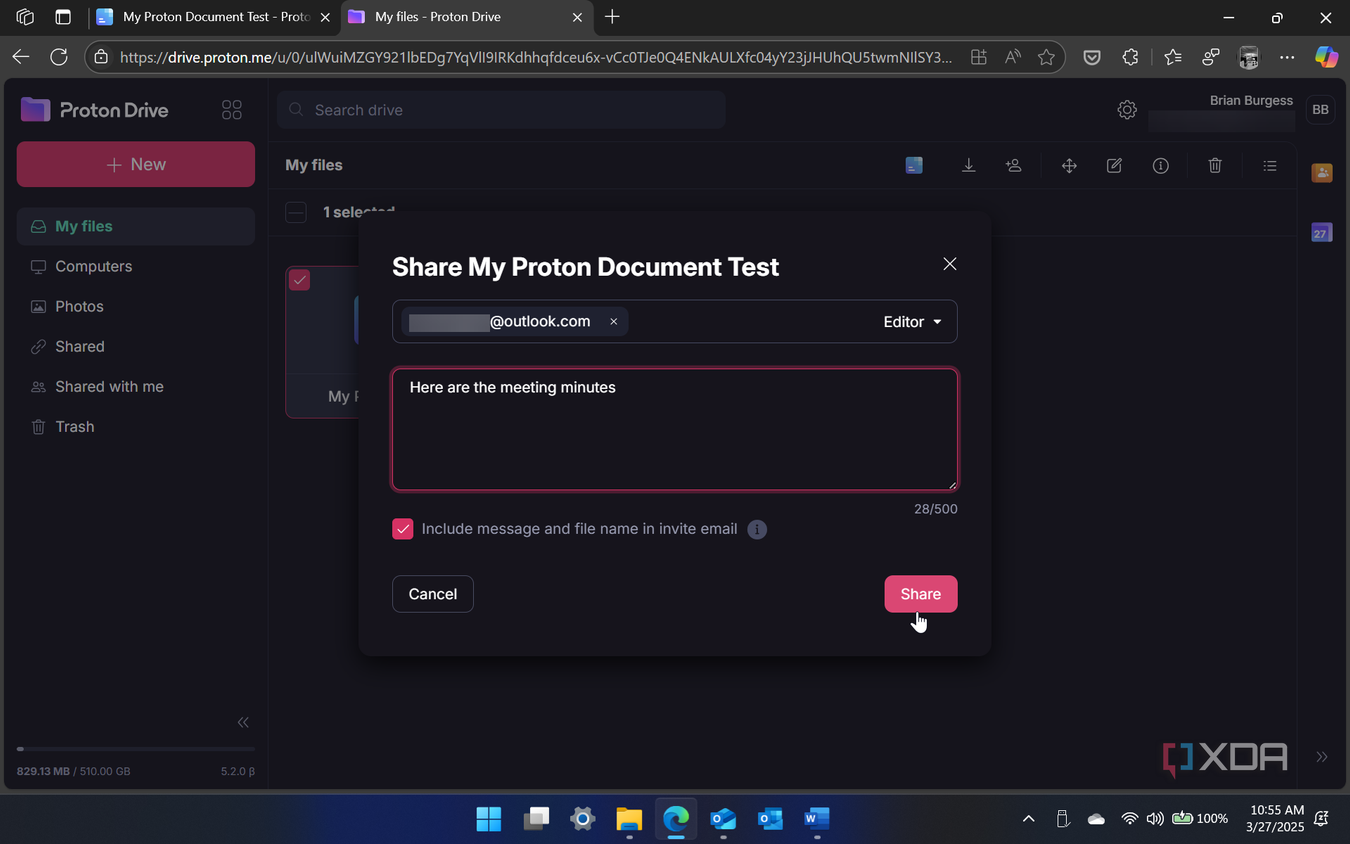Click the Share button in dialog
This screenshot has height=844, width=1350.
tap(920, 594)
